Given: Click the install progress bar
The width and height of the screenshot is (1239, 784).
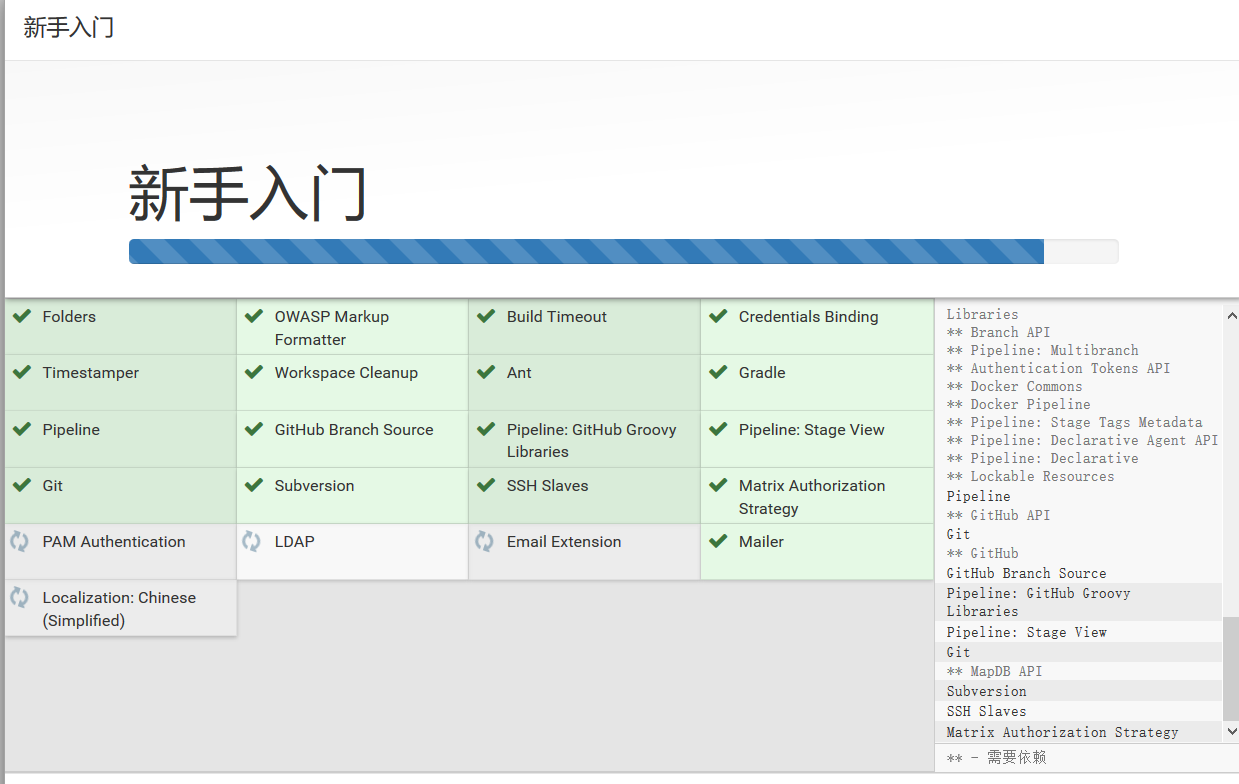Looking at the screenshot, I should [x=623, y=251].
